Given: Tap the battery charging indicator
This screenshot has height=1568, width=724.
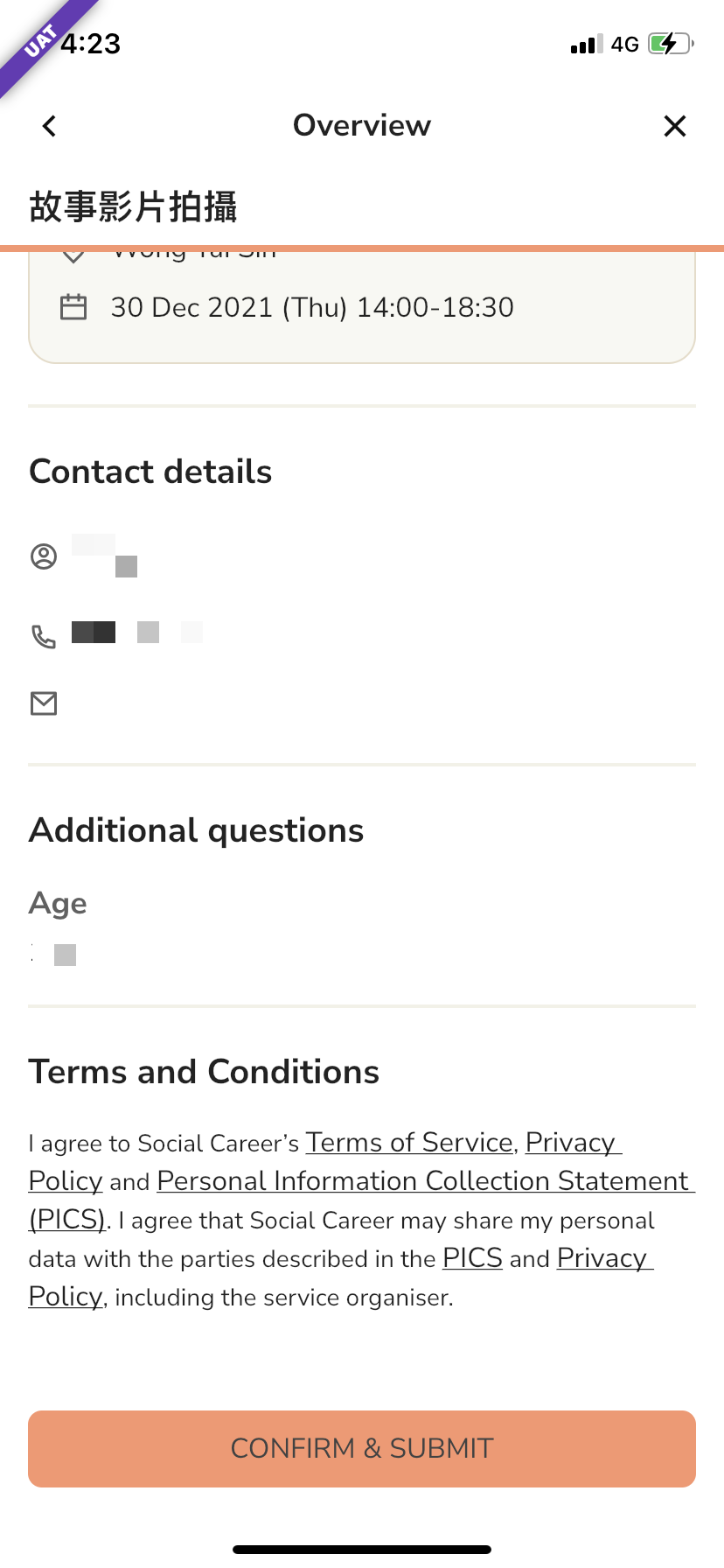Looking at the screenshot, I should [x=671, y=44].
